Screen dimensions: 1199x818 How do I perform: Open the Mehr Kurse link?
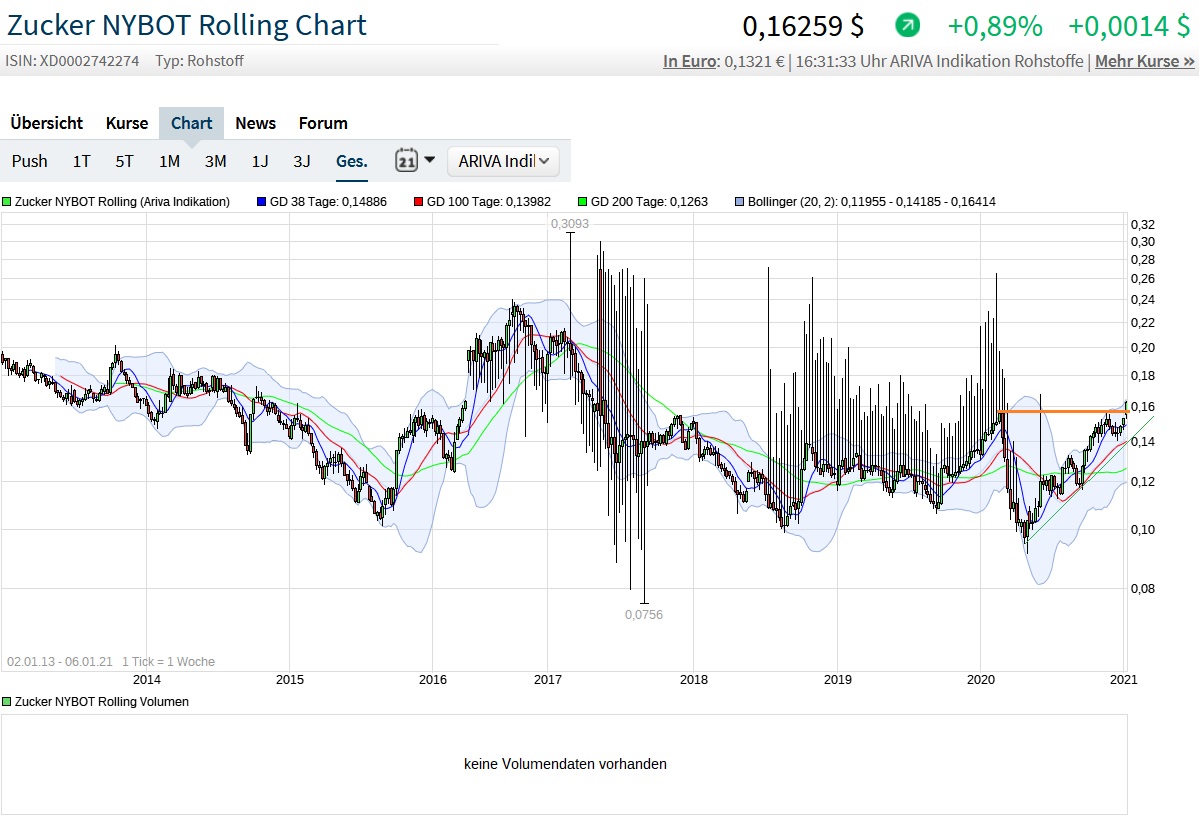1144,61
